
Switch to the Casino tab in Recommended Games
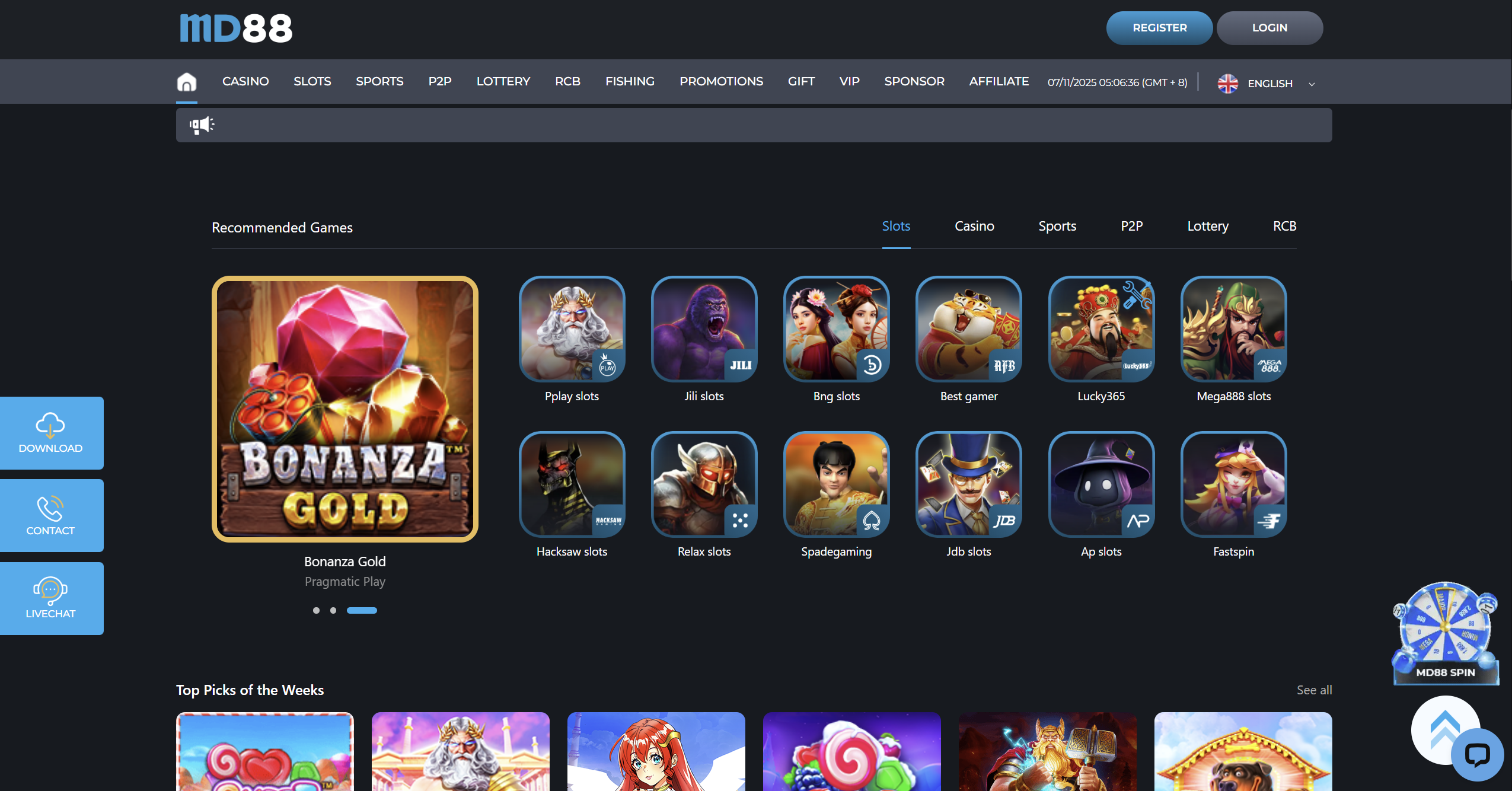click(974, 226)
